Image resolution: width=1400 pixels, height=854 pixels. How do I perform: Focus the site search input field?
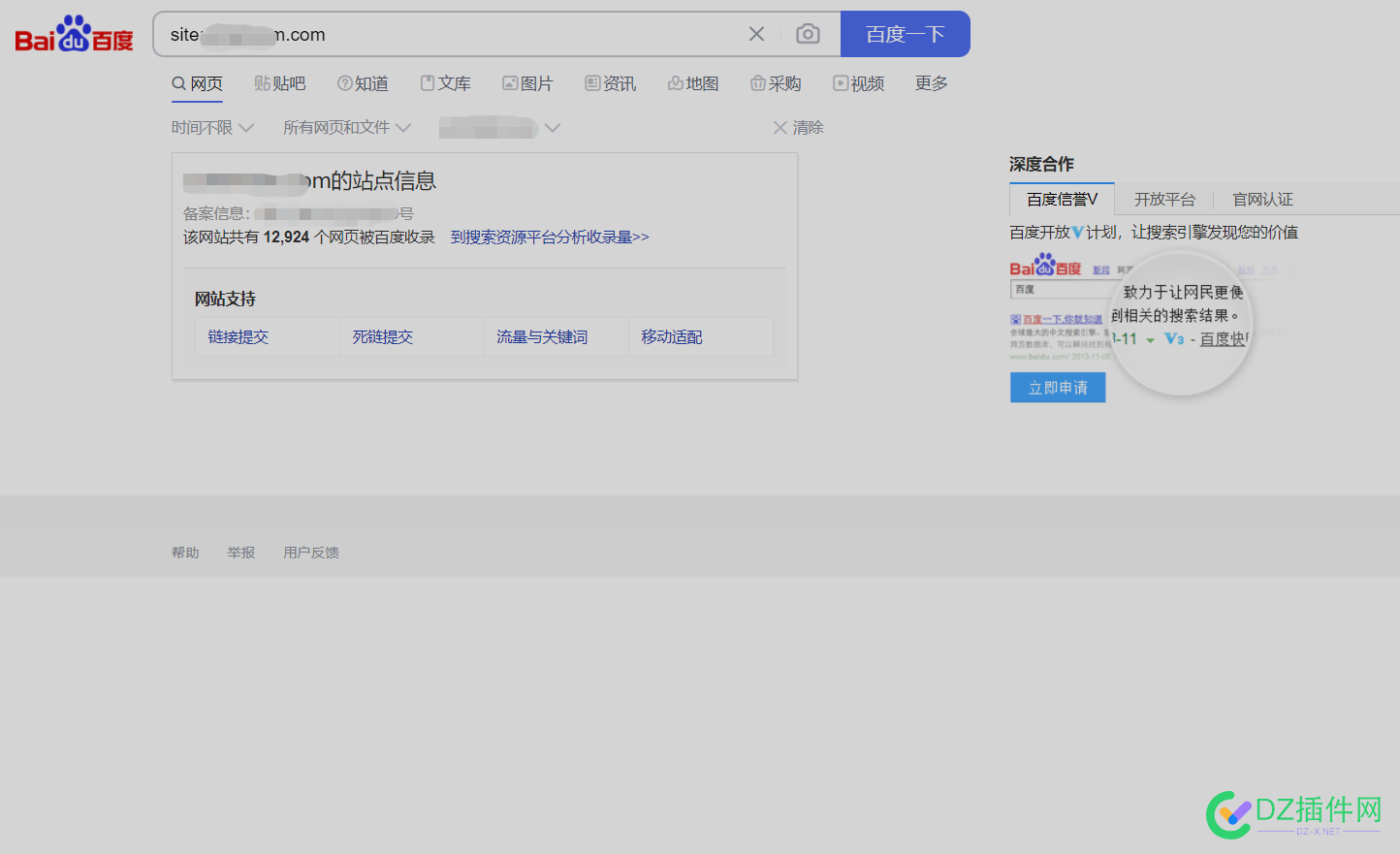point(451,34)
